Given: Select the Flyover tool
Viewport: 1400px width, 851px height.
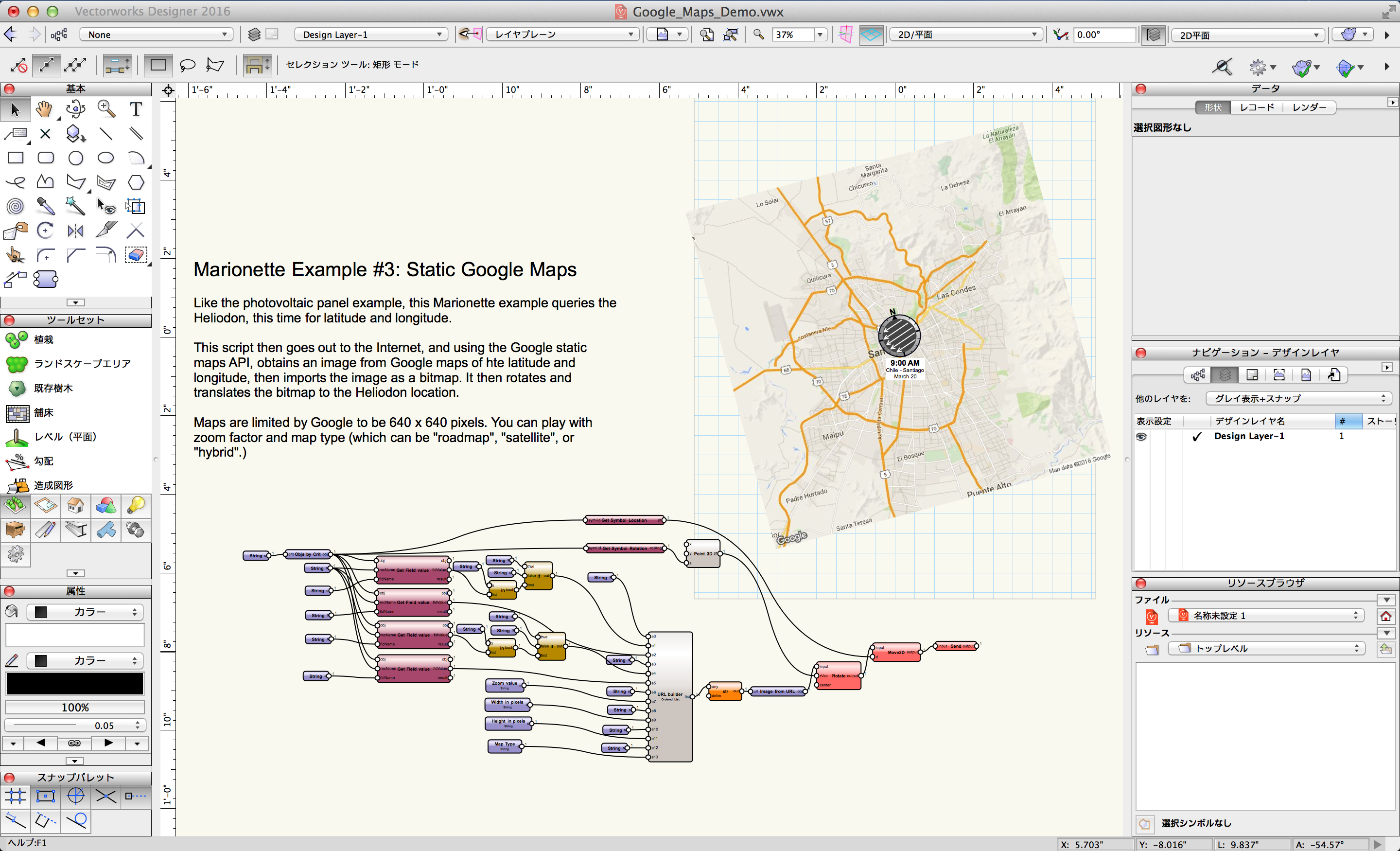Looking at the screenshot, I should (x=75, y=108).
